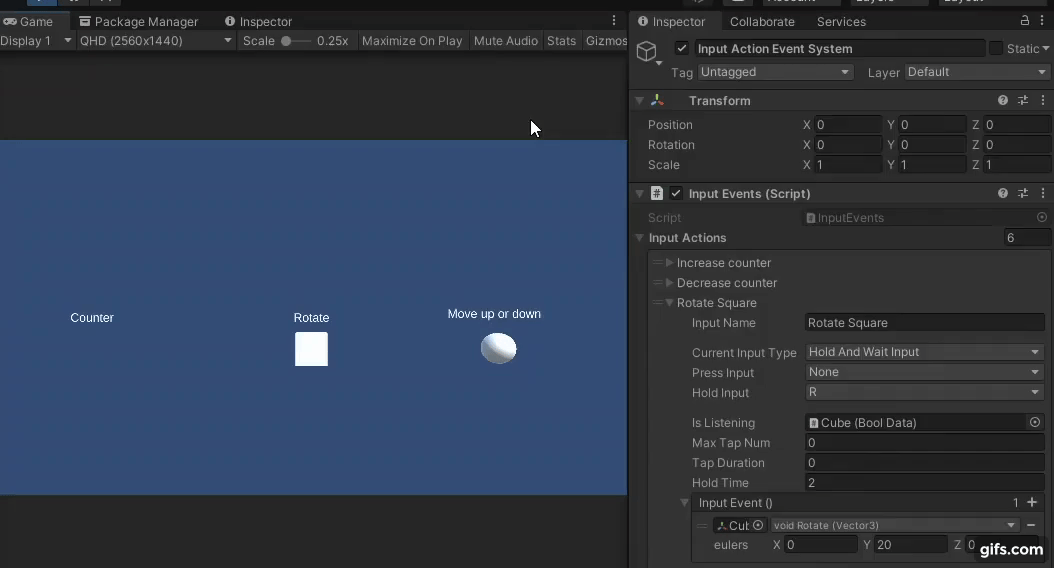The height and width of the screenshot is (568, 1054).
Task: Switch to the Collaborate tab
Action: click(762, 21)
